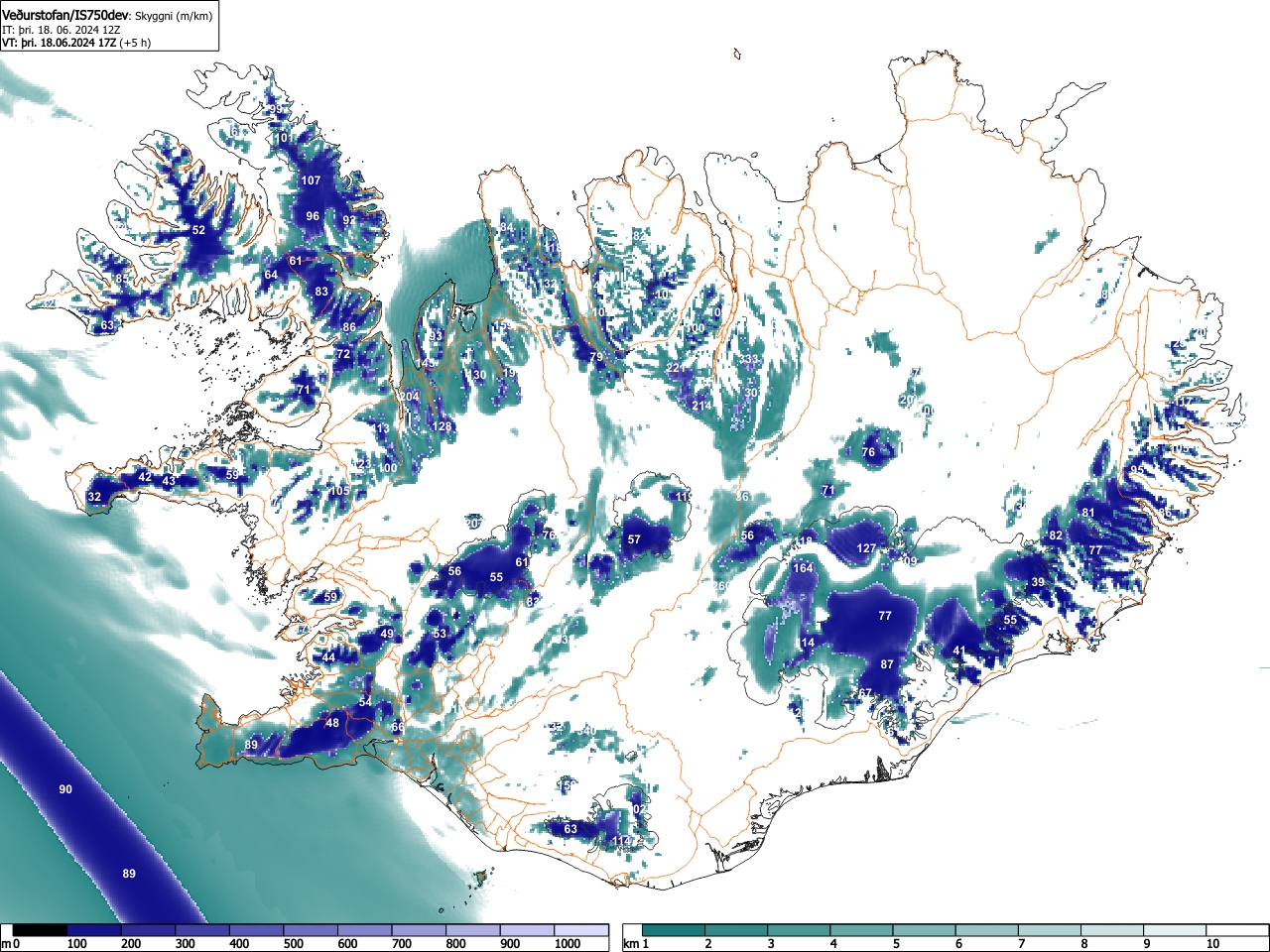Click the 66 visibility value on the map
Image resolution: width=1270 pixels, height=952 pixels.
[x=397, y=727]
